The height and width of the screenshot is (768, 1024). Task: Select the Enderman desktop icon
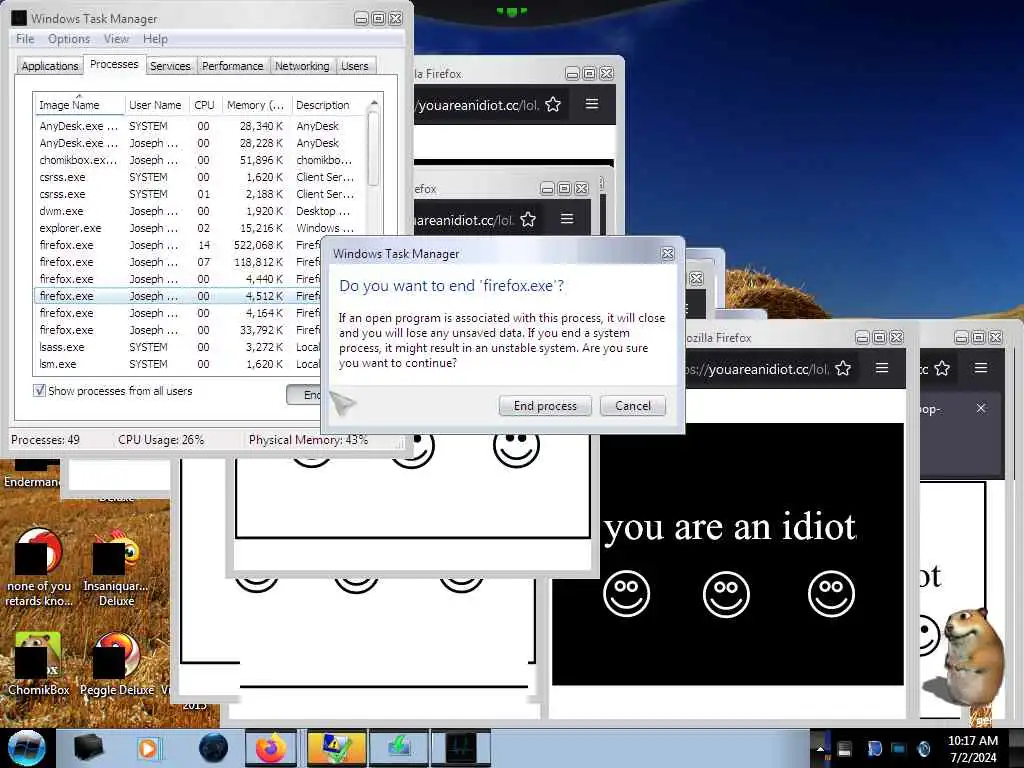31,474
